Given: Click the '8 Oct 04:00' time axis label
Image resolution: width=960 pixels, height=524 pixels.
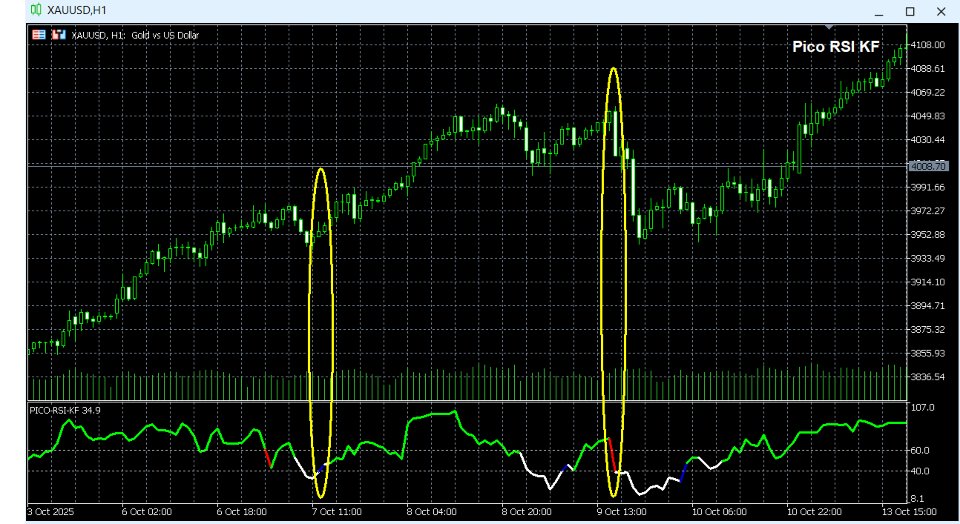Looking at the screenshot, I should (431, 512).
